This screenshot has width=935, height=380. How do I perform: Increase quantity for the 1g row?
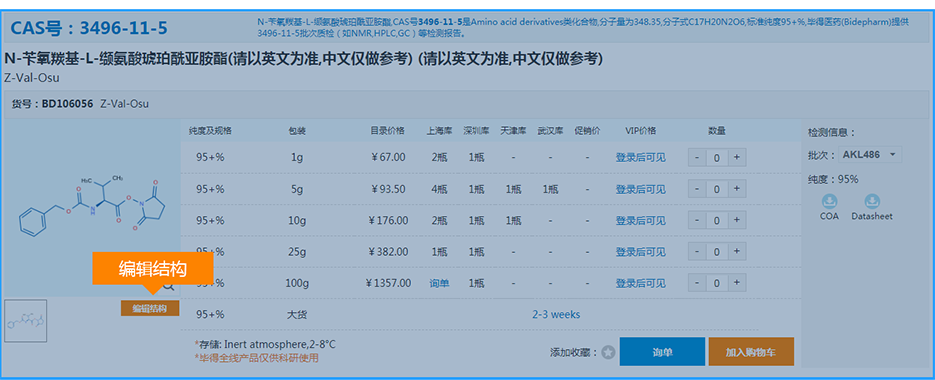pos(736,157)
